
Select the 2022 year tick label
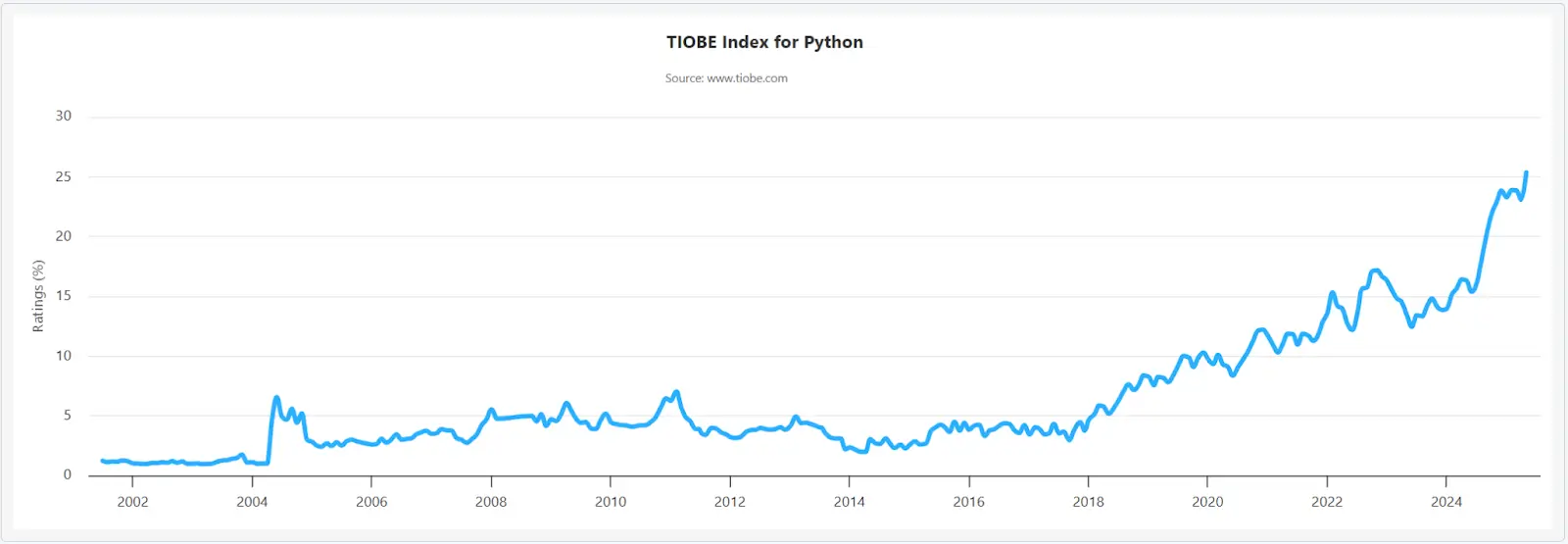coord(1327,502)
